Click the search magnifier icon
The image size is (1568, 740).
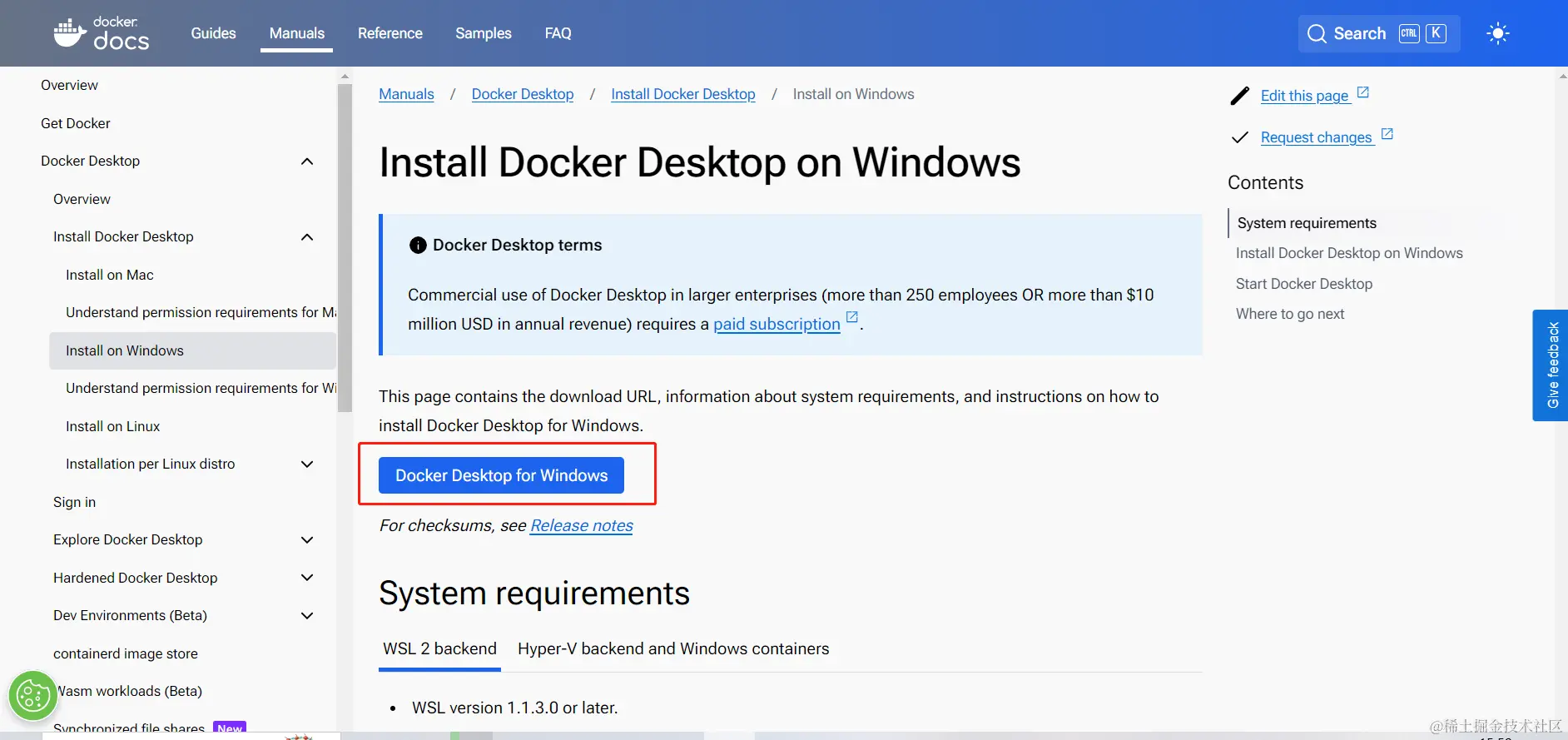tap(1316, 33)
